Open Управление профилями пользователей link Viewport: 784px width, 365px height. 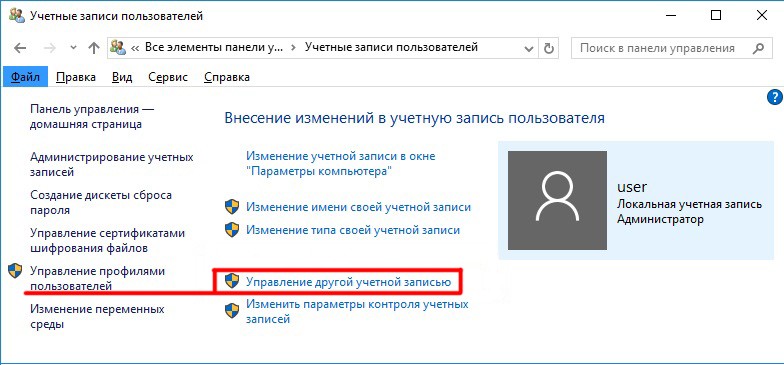pyautogui.click(x=98, y=278)
